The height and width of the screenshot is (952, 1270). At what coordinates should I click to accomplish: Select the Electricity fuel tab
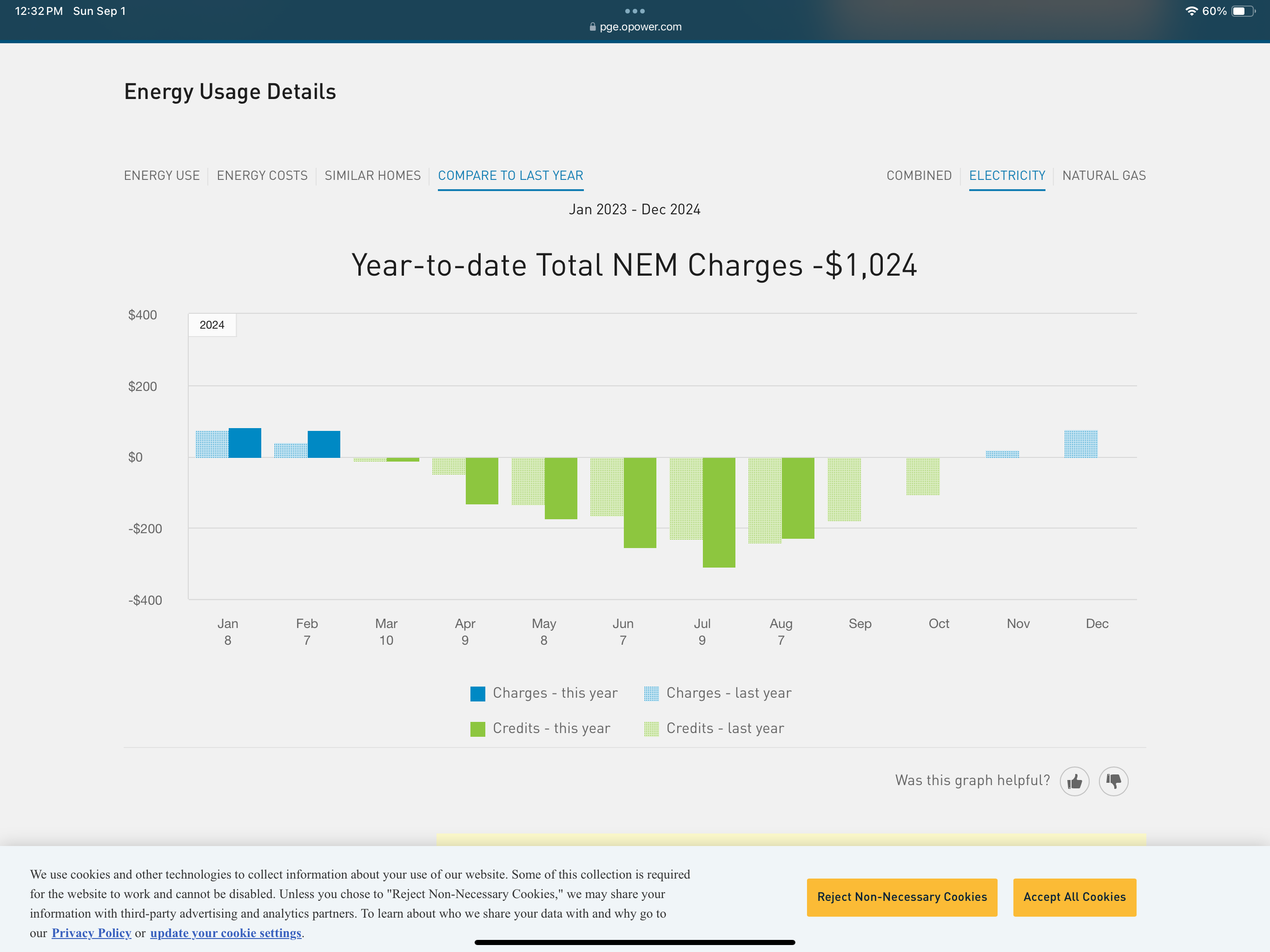click(1007, 176)
